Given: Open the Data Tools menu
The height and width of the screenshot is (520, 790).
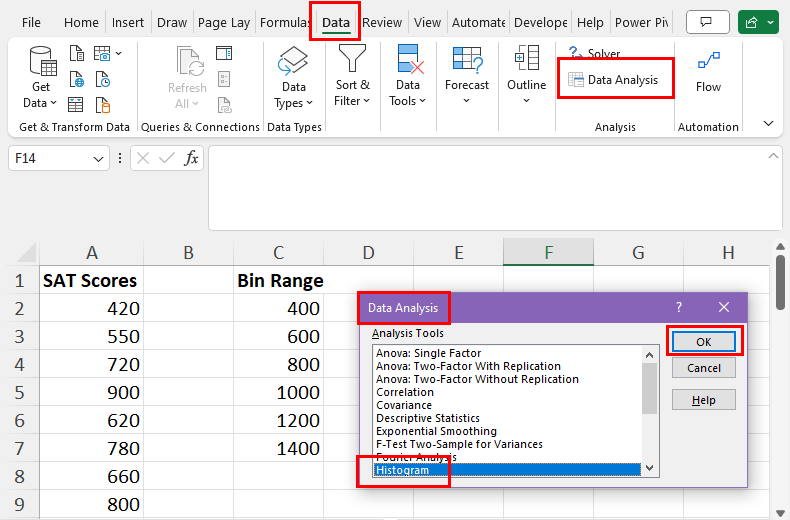Looking at the screenshot, I should tap(408, 76).
